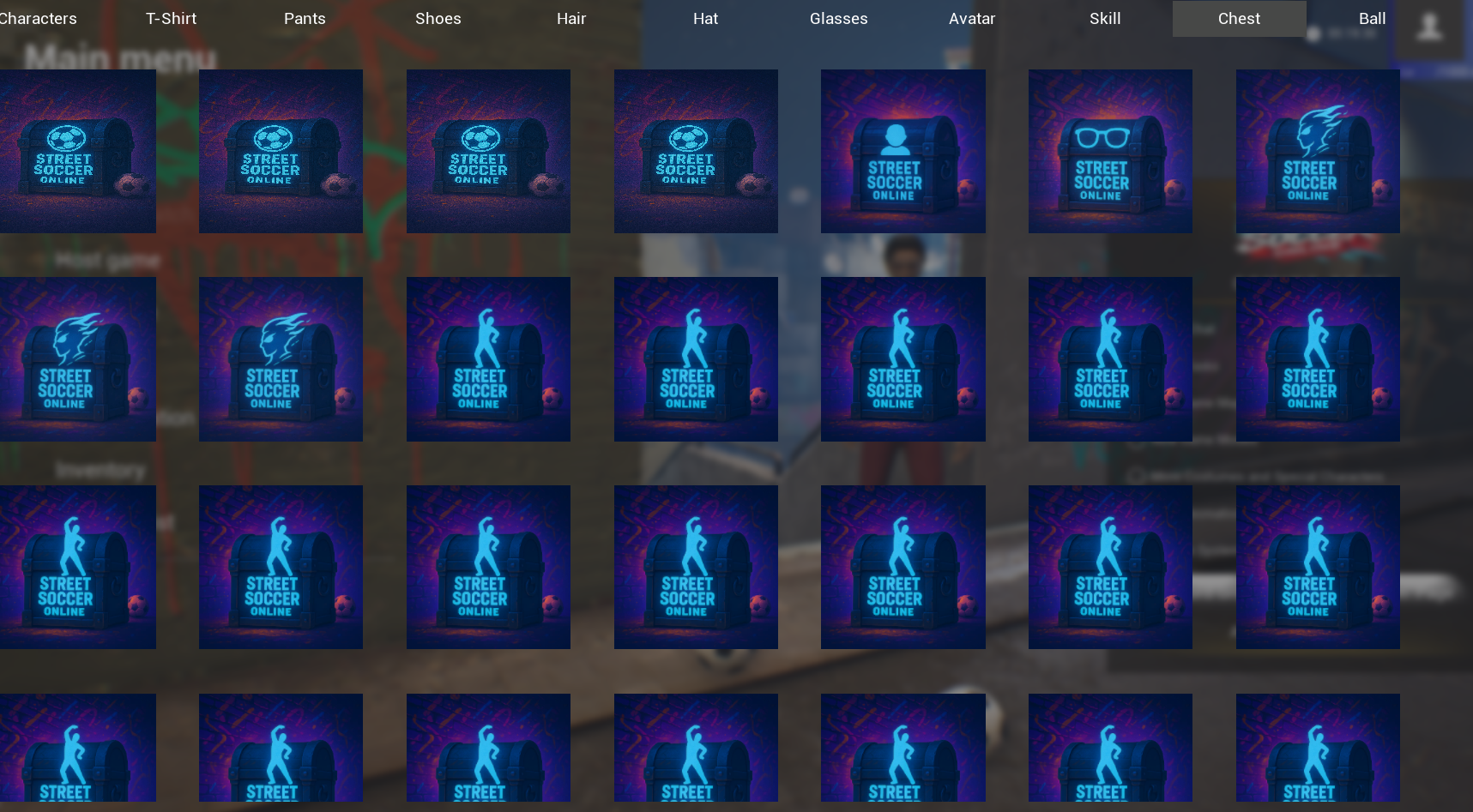Select the Shoes tab
This screenshot has width=1473, height=812.
coord(438,19)
